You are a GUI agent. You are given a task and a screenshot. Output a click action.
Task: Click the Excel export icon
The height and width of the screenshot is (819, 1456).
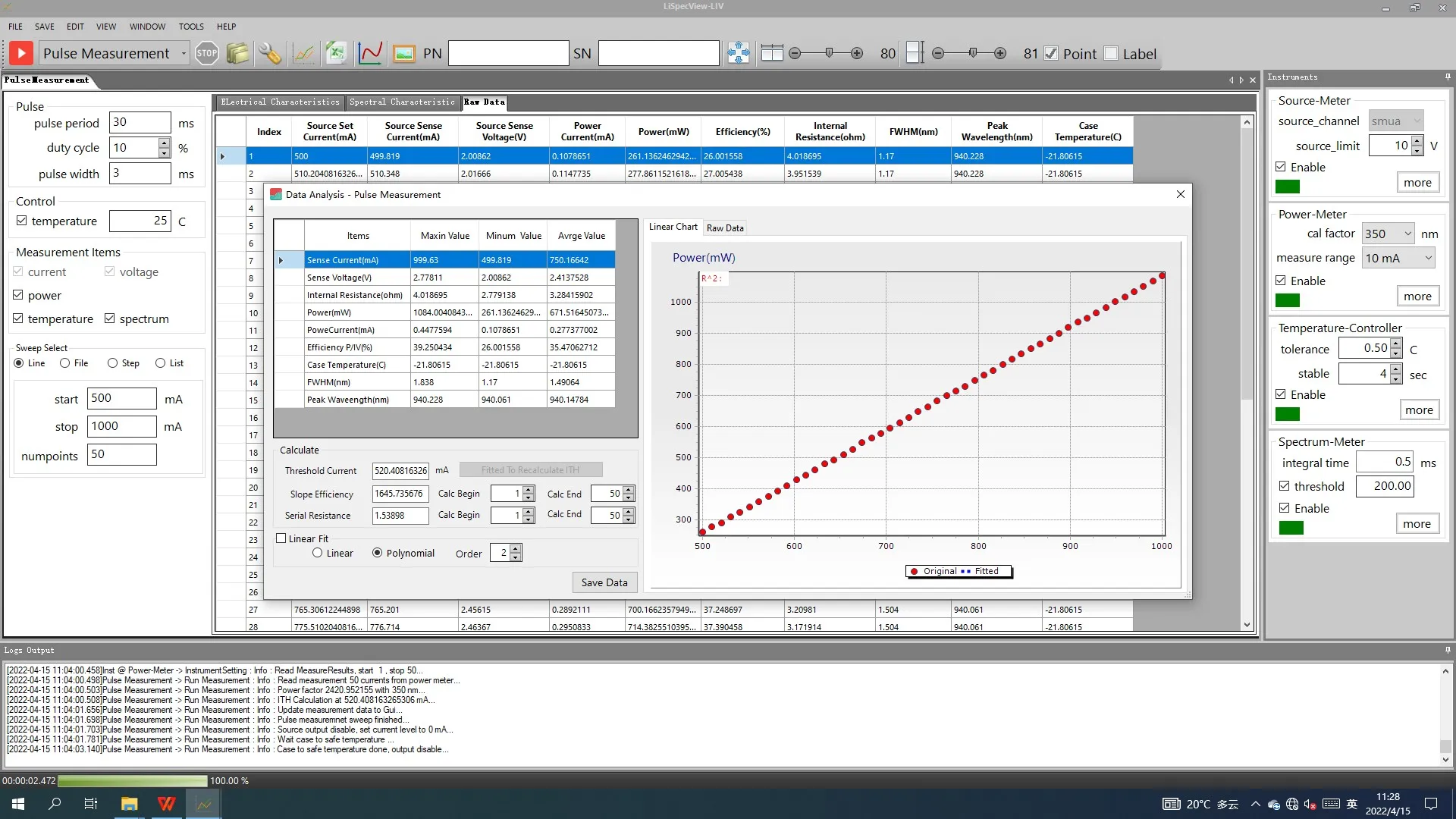coord(336,53)
